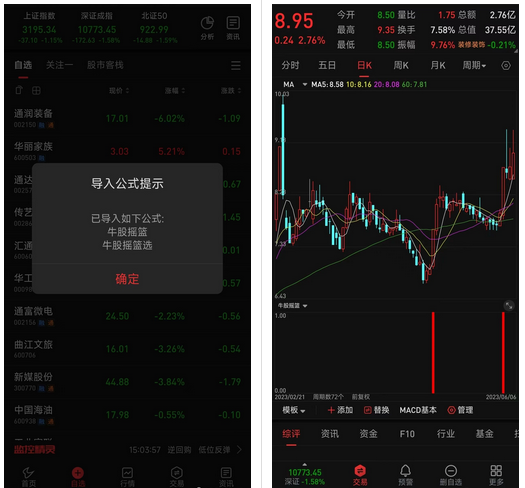This screenshot has width=525, height=488.
Task: Go to 首页 in bottom navigation
Action: [28, 477]
